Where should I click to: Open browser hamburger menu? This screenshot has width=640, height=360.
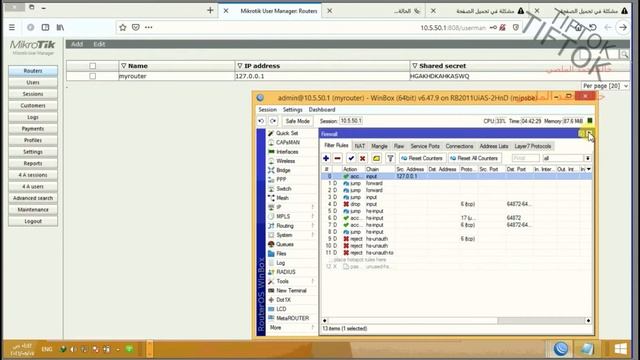(12, 27)
